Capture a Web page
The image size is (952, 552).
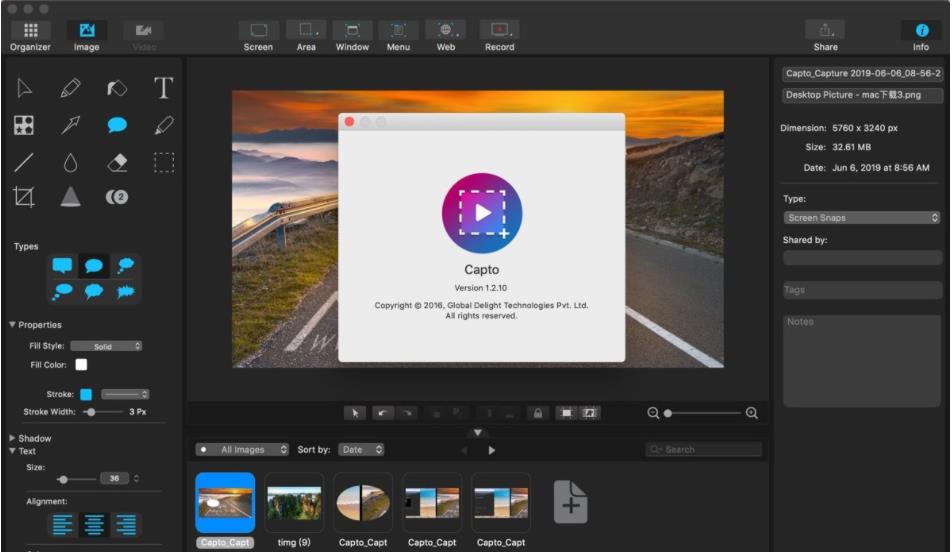(x=446, y=36)
